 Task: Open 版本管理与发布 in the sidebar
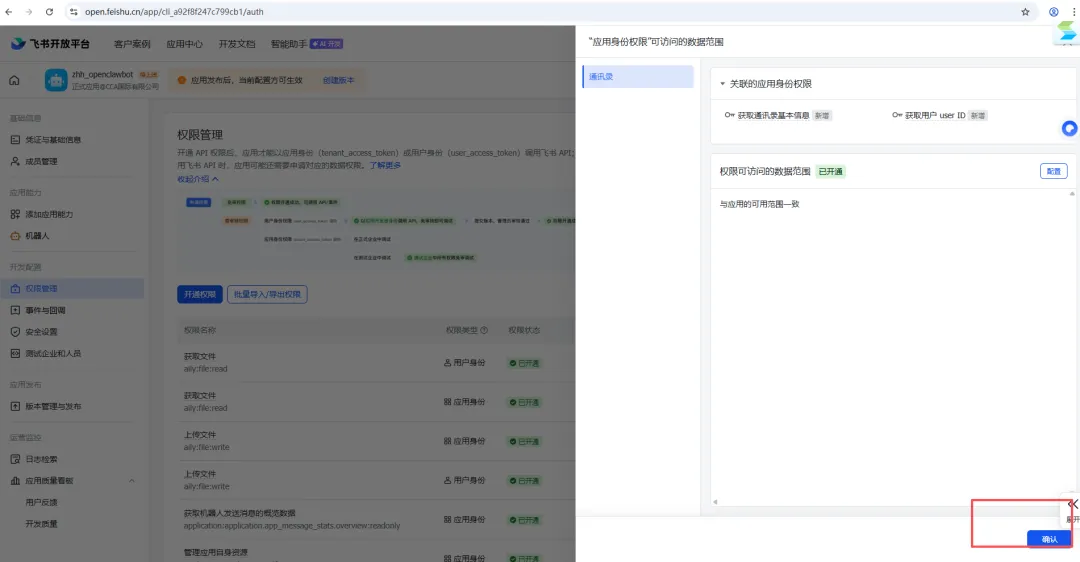click(53, 406)
